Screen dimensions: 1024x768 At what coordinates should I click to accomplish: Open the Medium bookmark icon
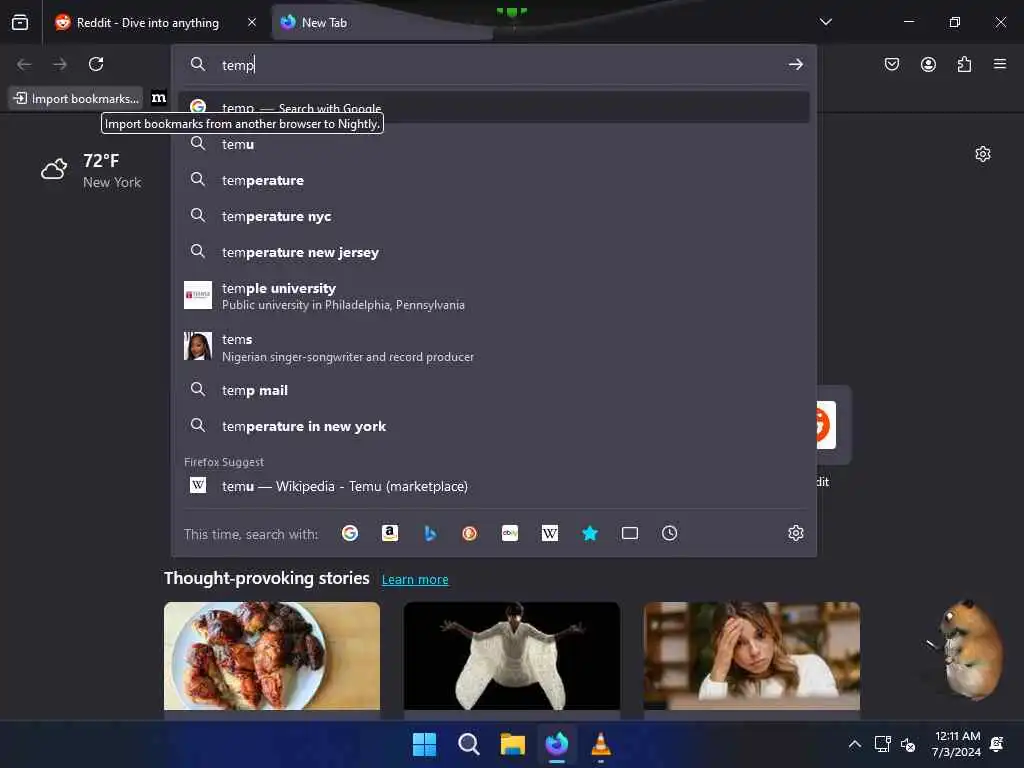[159, 98]
